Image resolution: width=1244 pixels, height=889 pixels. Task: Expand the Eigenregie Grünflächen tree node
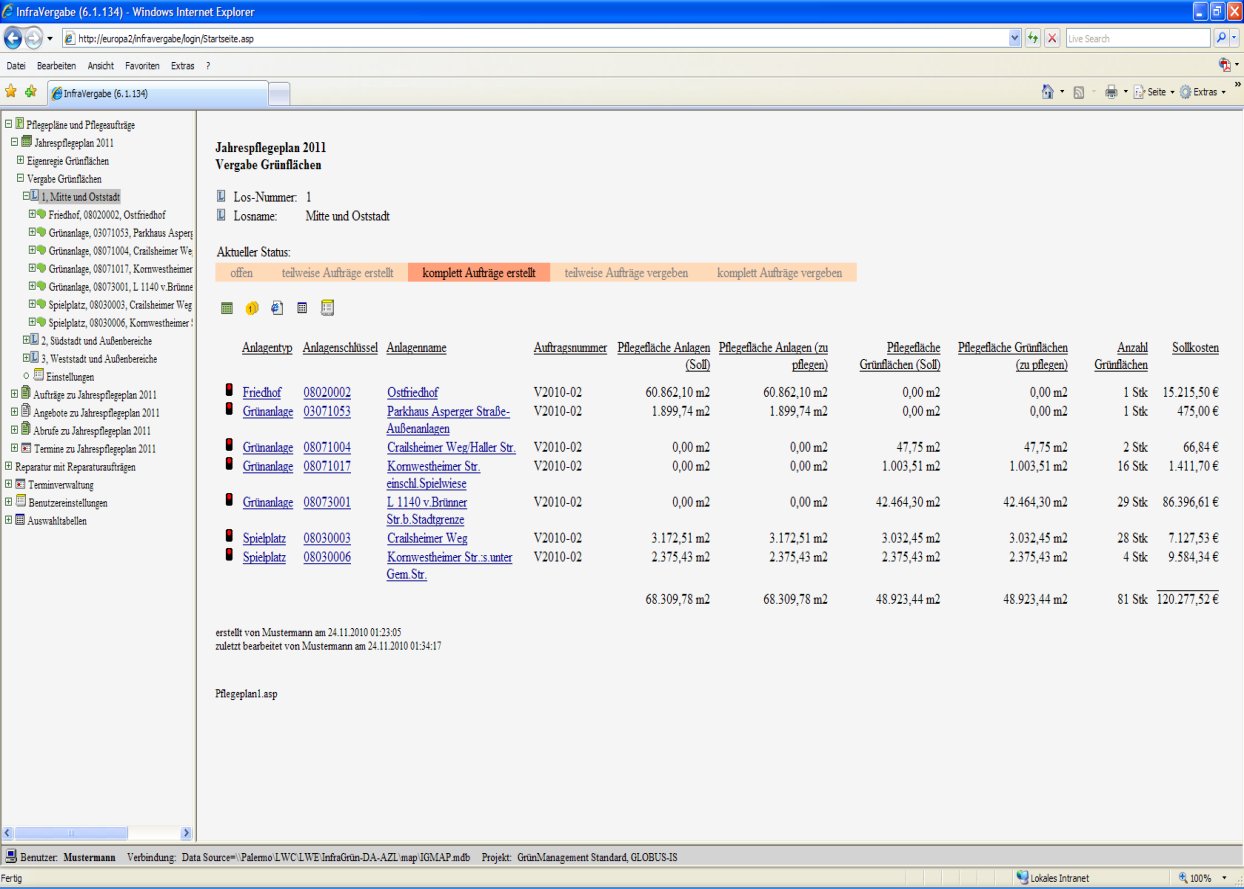click(x=19, y=161)
